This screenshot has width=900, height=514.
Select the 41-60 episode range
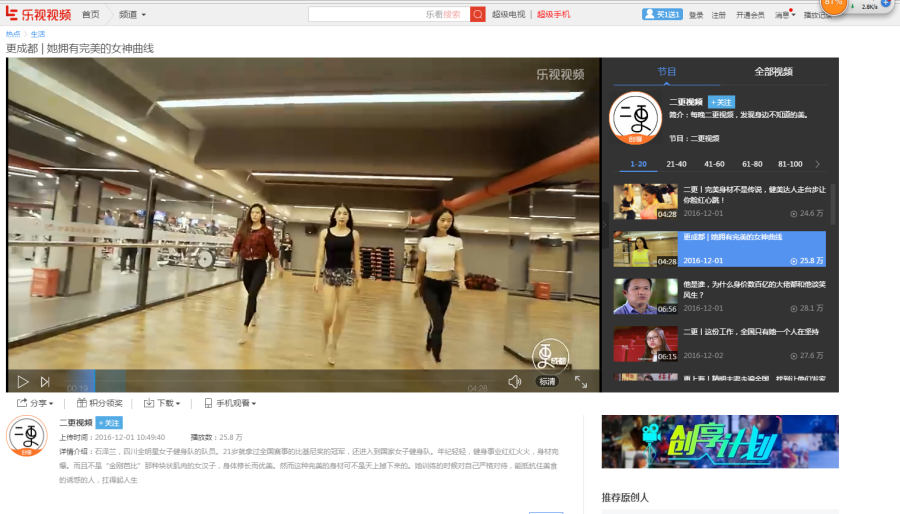point(714,164)
